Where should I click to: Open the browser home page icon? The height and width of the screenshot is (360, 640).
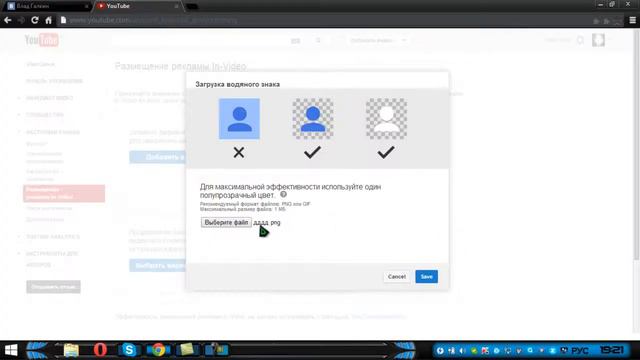pyautogui.click(x=49, y=20)
